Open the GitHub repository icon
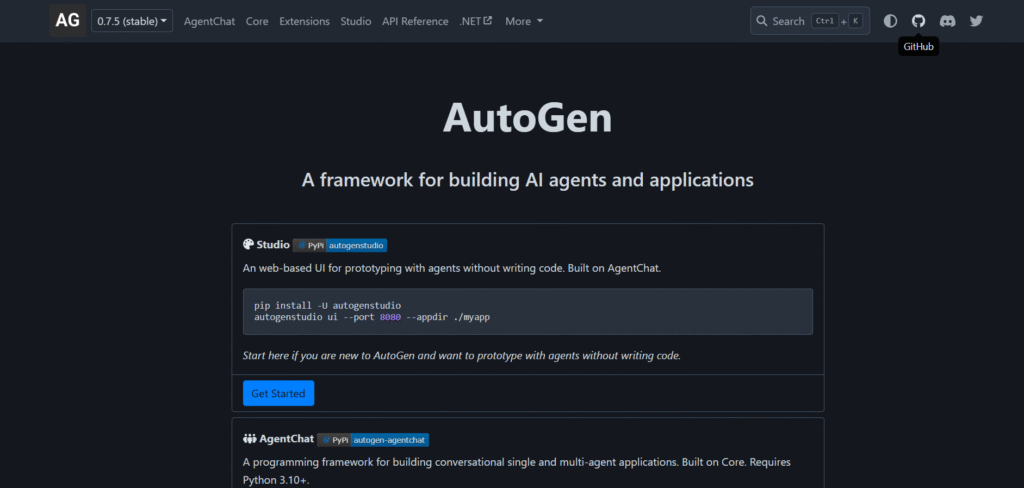Image resolution: width=1024 pixels, height=488 pixels. click(918, 21)
